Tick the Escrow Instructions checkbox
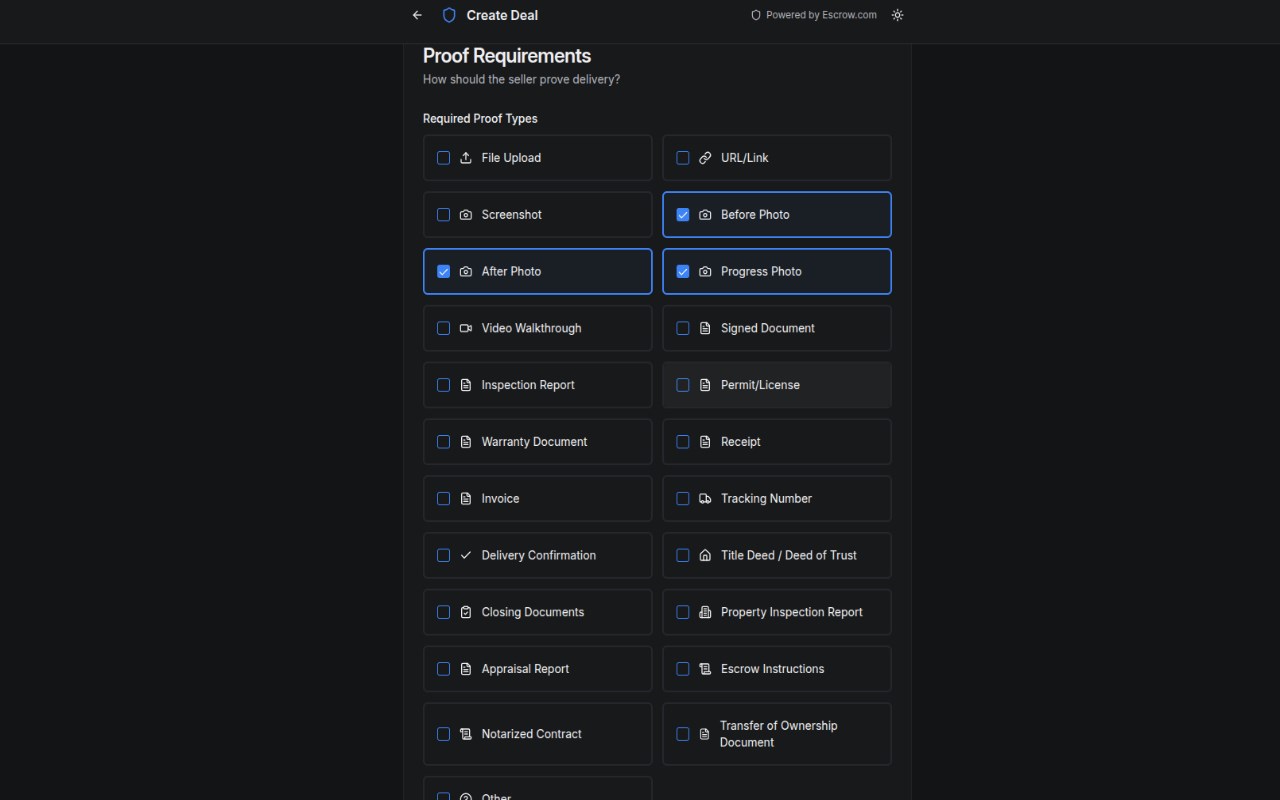 point(683,669)
